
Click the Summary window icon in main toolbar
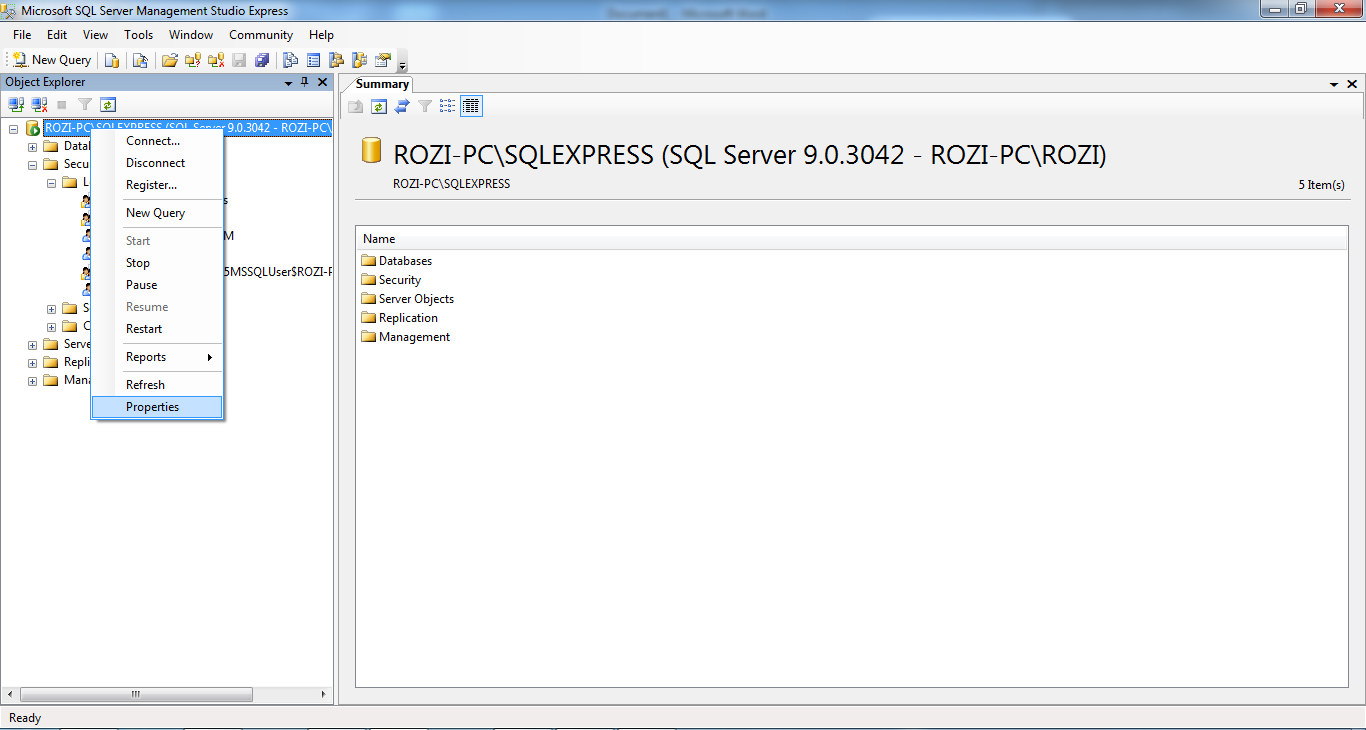(313, 60)
